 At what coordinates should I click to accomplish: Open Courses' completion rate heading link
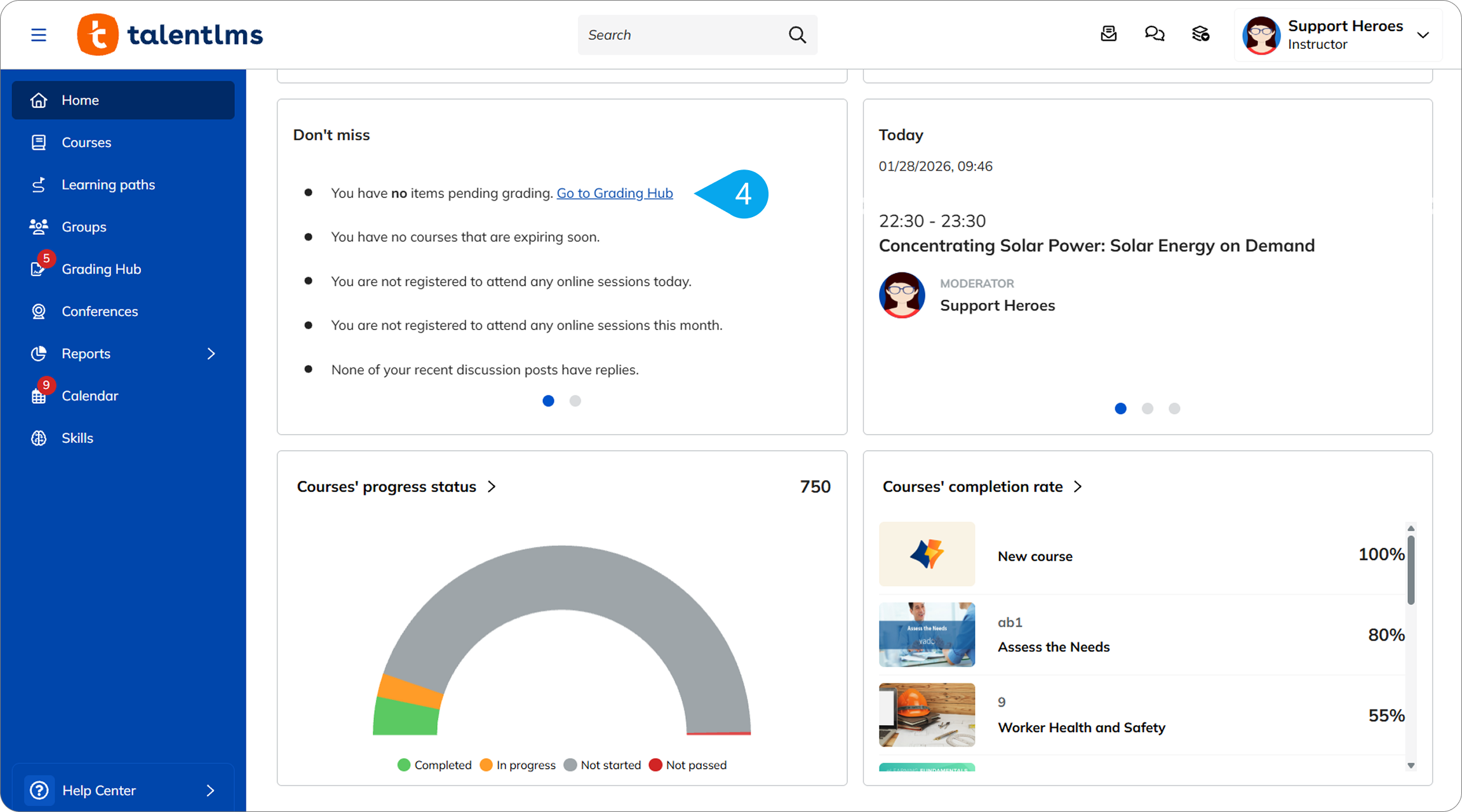pos(972,487)
